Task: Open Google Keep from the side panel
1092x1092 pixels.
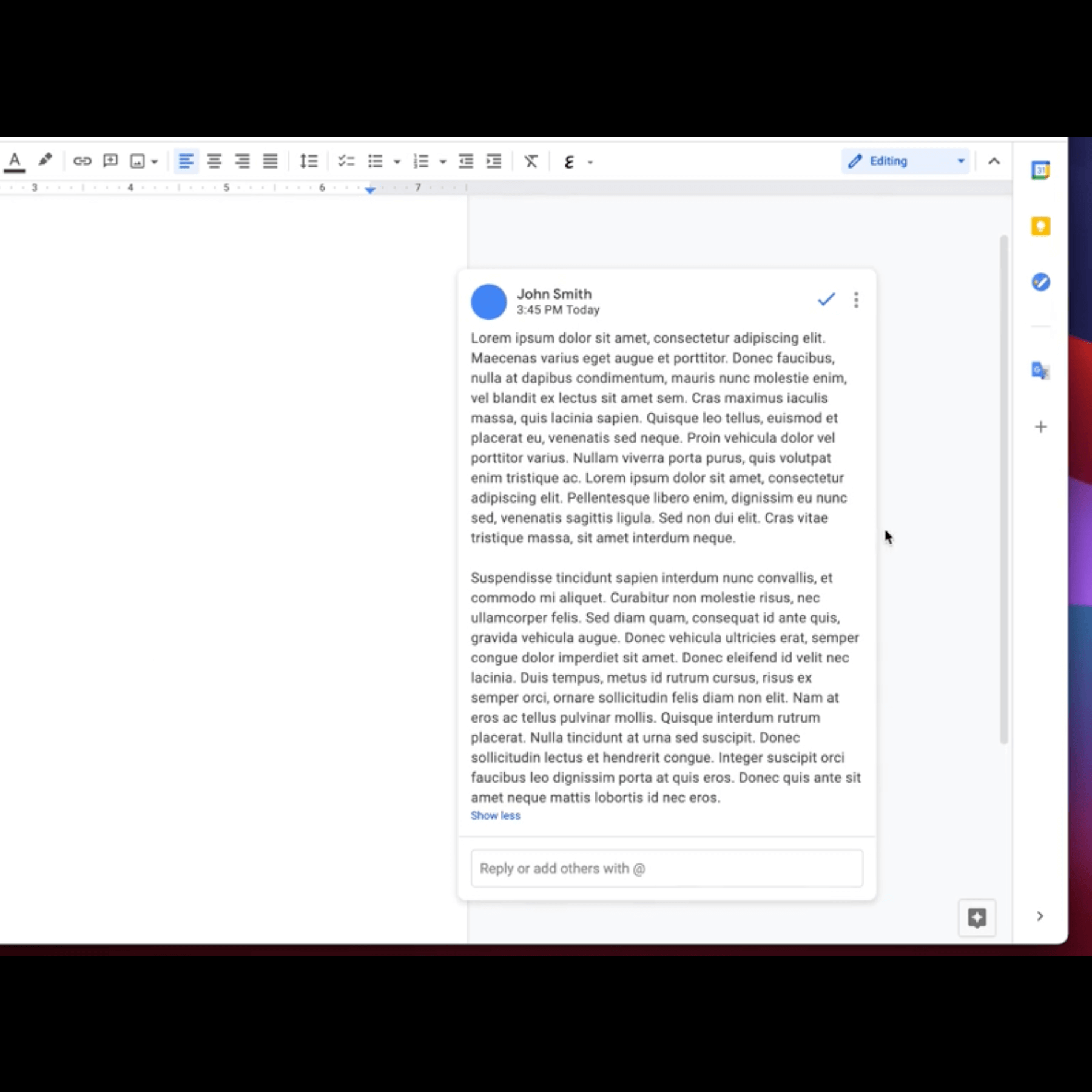Action: pyautogui.click(x=1040, y=226)
